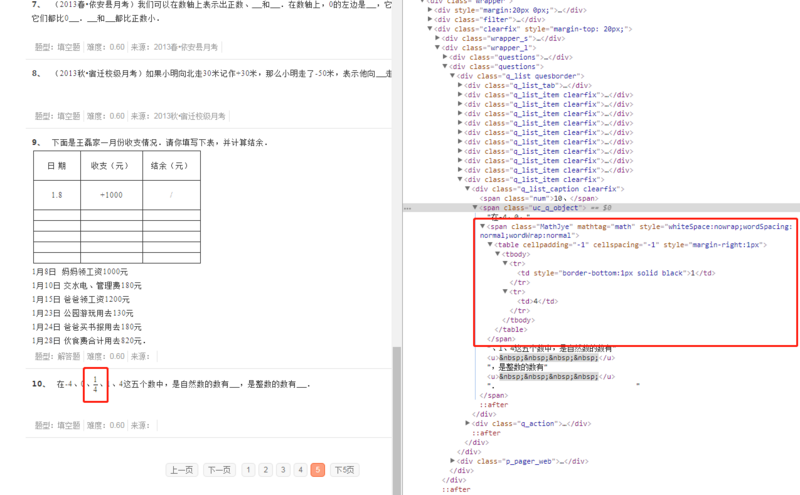800x495 pixels.
Task: Collapse the MathJye span node
Action: click(483, 227)
